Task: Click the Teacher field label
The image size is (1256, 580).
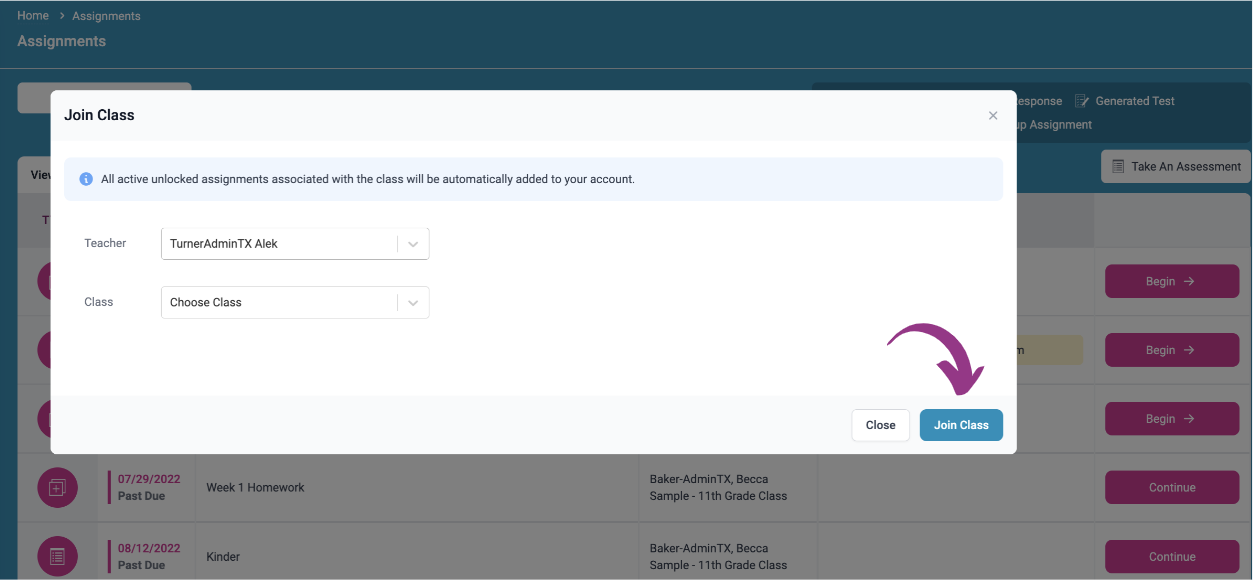Action: (105, 243)
